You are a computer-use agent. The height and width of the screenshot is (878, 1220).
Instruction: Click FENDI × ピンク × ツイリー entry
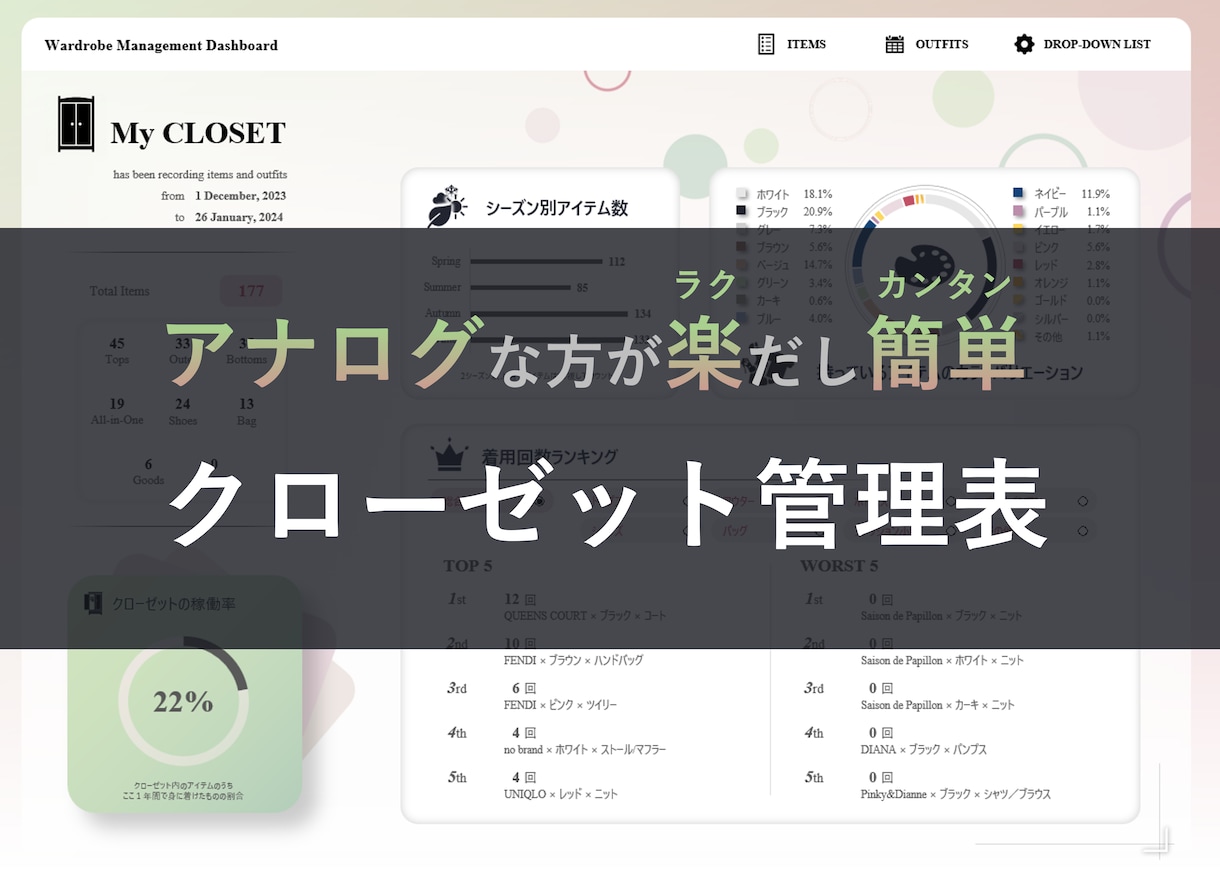coord(560,705)
